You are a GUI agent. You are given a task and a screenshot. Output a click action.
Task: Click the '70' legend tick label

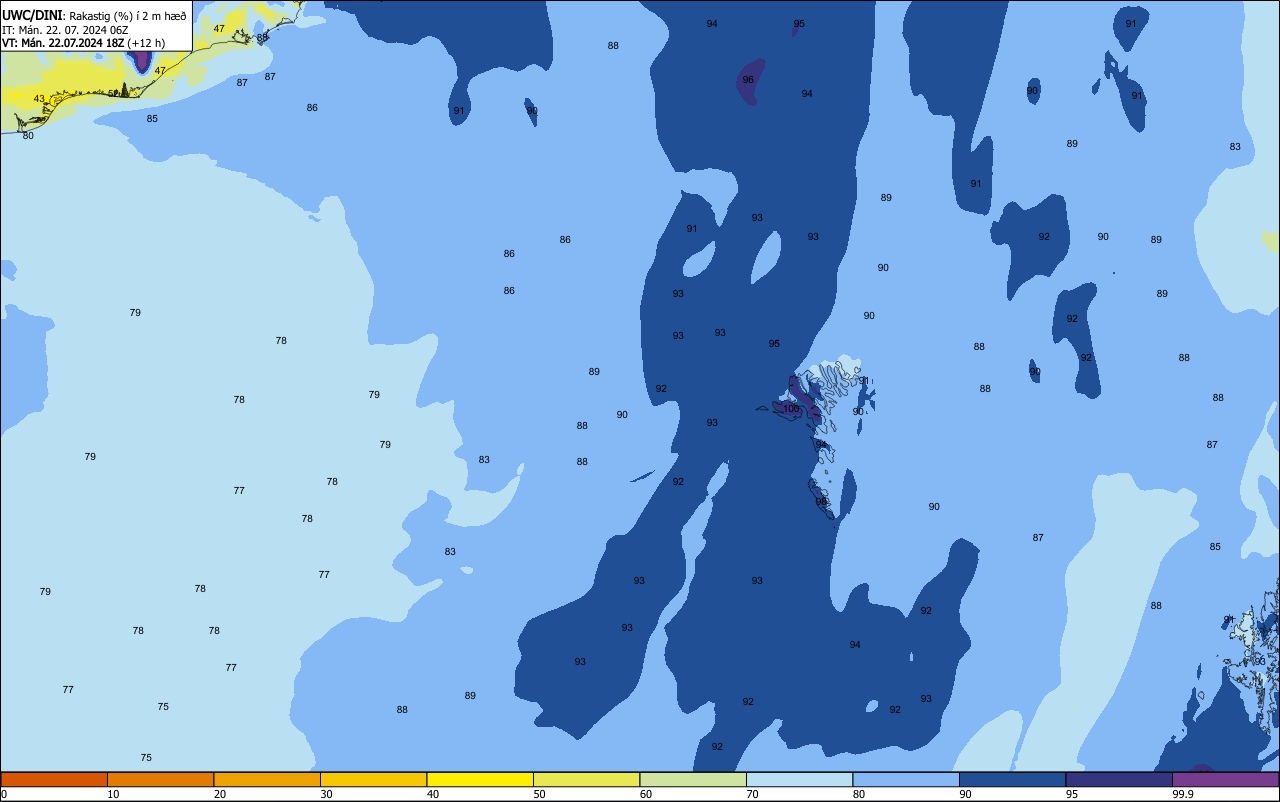point(752,794)
